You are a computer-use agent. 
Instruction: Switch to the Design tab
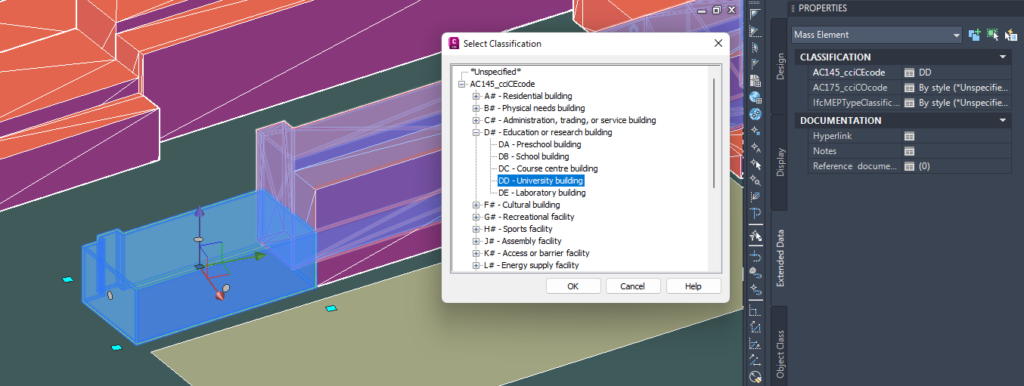pos(779,66)
